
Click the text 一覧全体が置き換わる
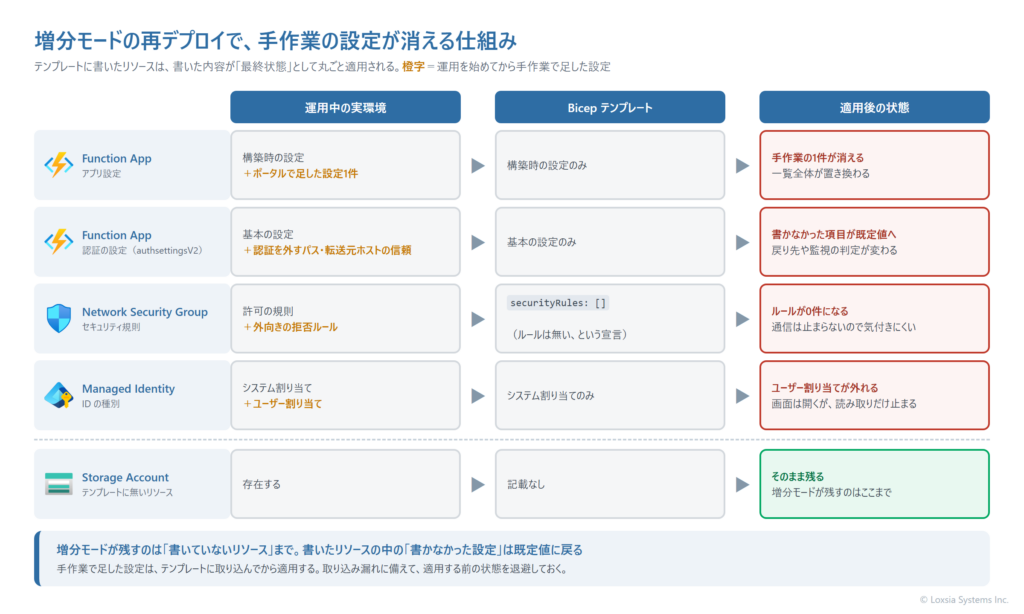pyautogui.click(x=820, y=174)
